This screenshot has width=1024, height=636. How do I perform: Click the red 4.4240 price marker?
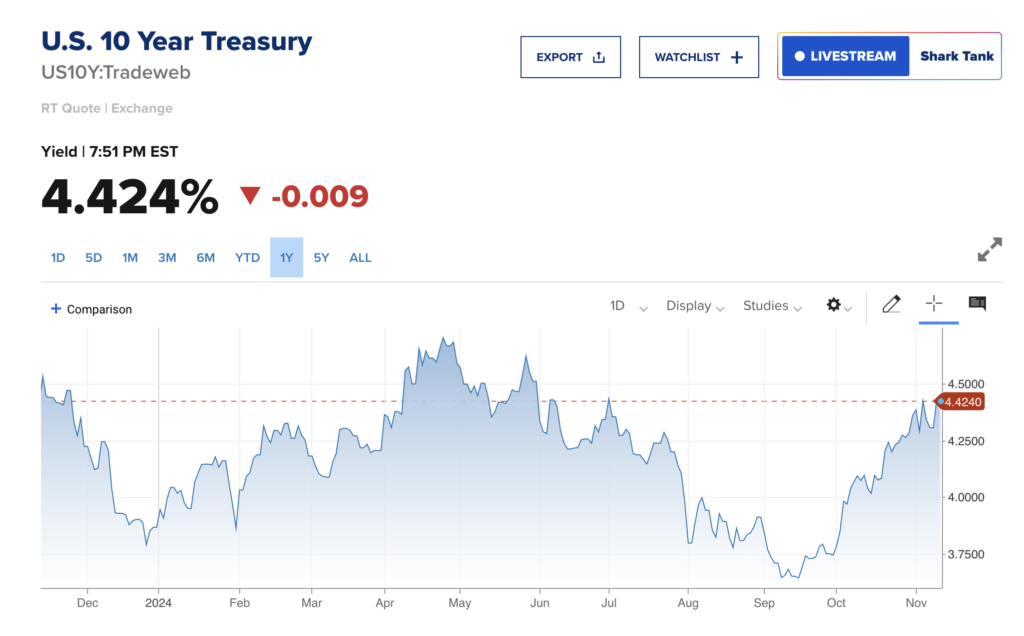(x=963, y=402)
